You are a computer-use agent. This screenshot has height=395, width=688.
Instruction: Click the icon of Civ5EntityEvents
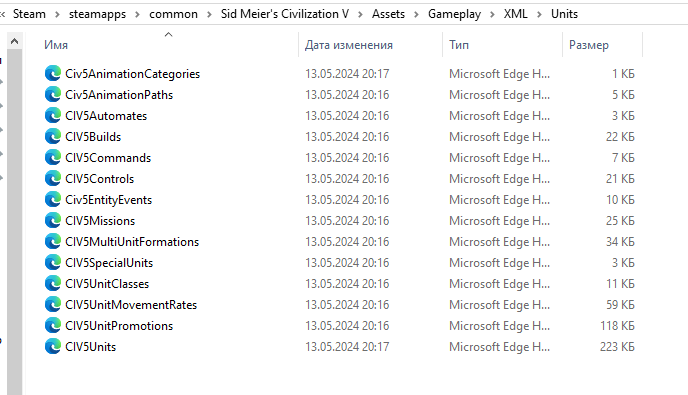53,200
